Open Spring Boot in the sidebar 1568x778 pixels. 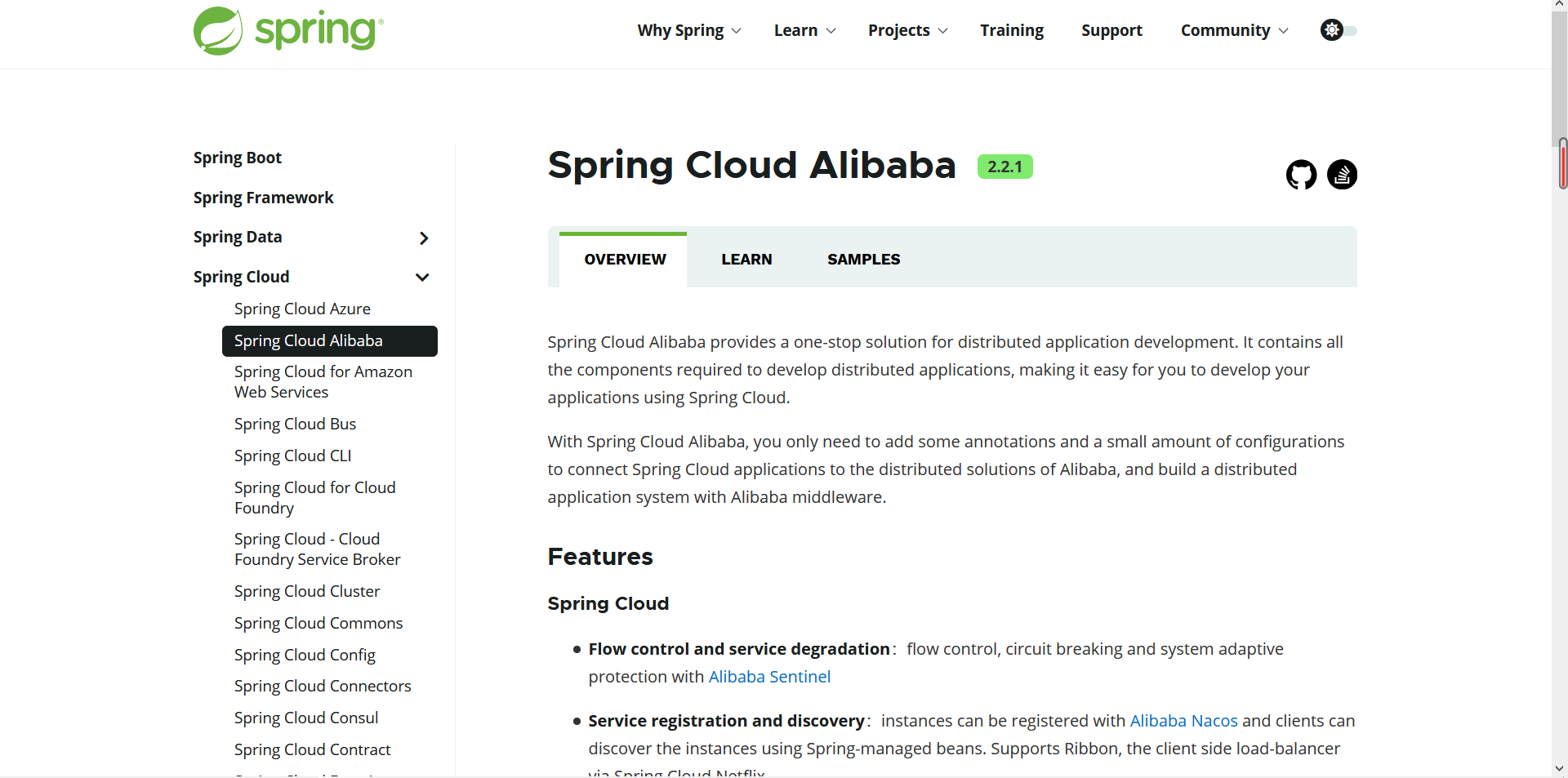click(238, 158)
